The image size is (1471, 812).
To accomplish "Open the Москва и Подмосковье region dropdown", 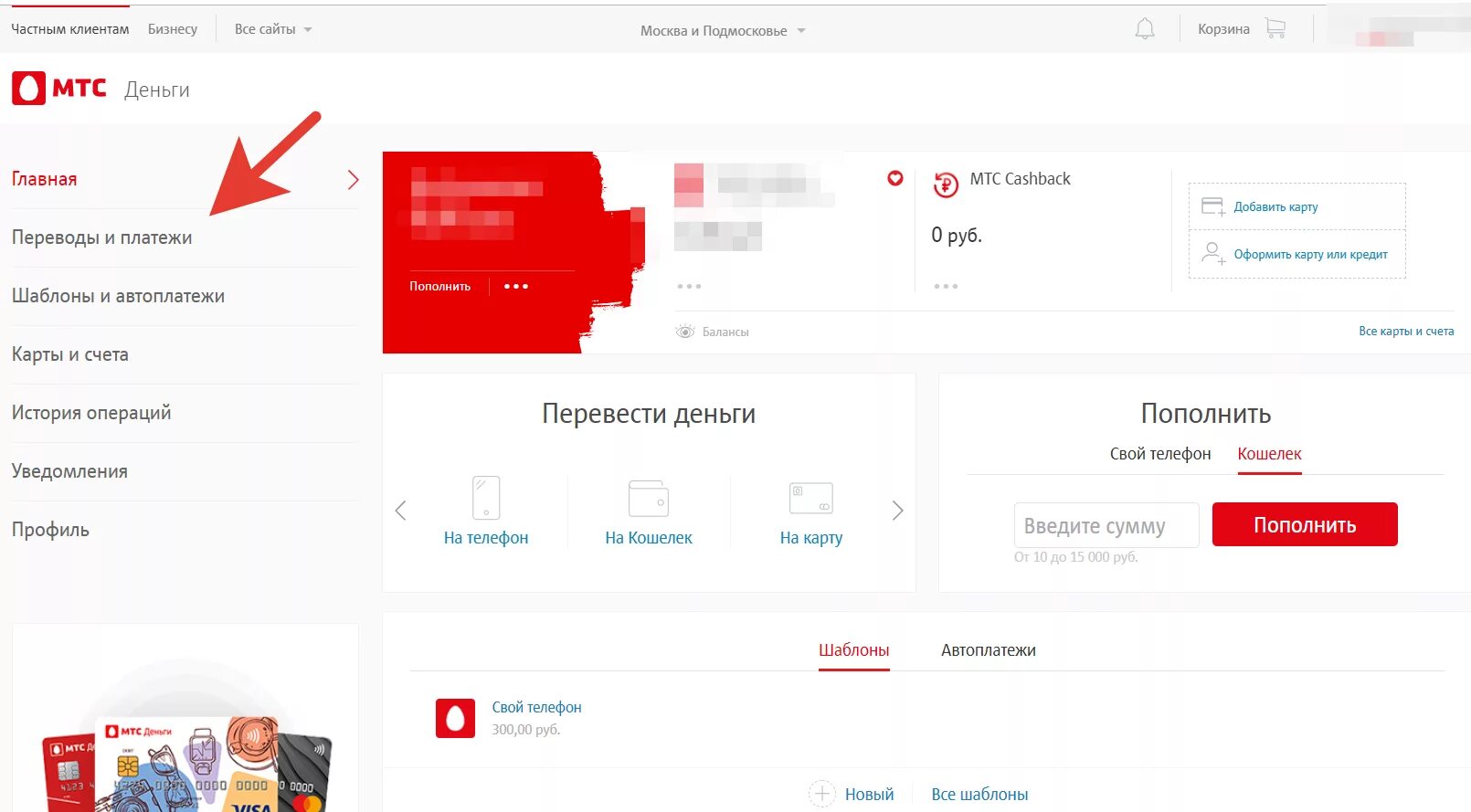I will [x=723, y=30].
